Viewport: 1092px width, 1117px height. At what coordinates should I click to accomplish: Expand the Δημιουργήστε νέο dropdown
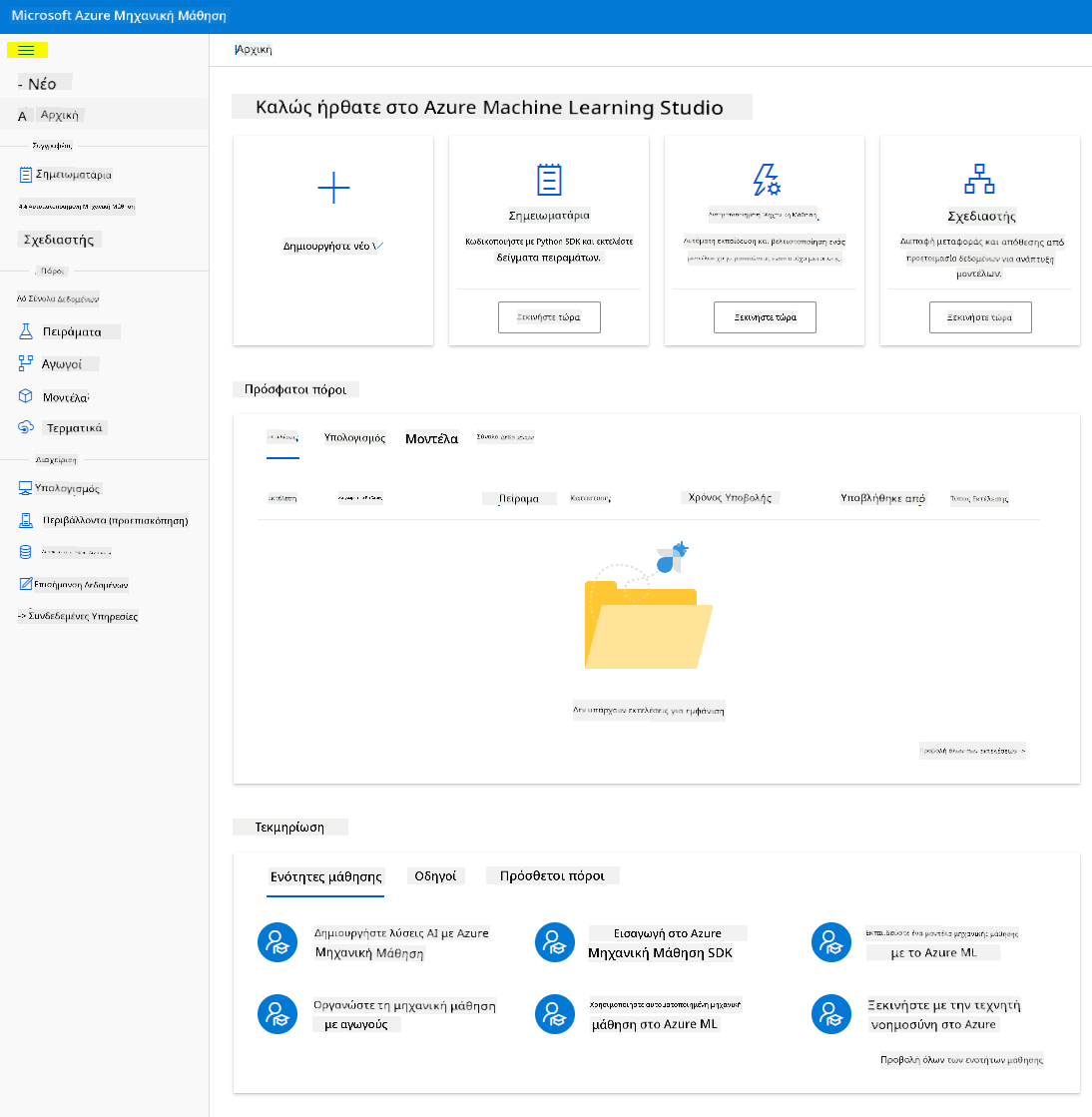tap(333, 246)
